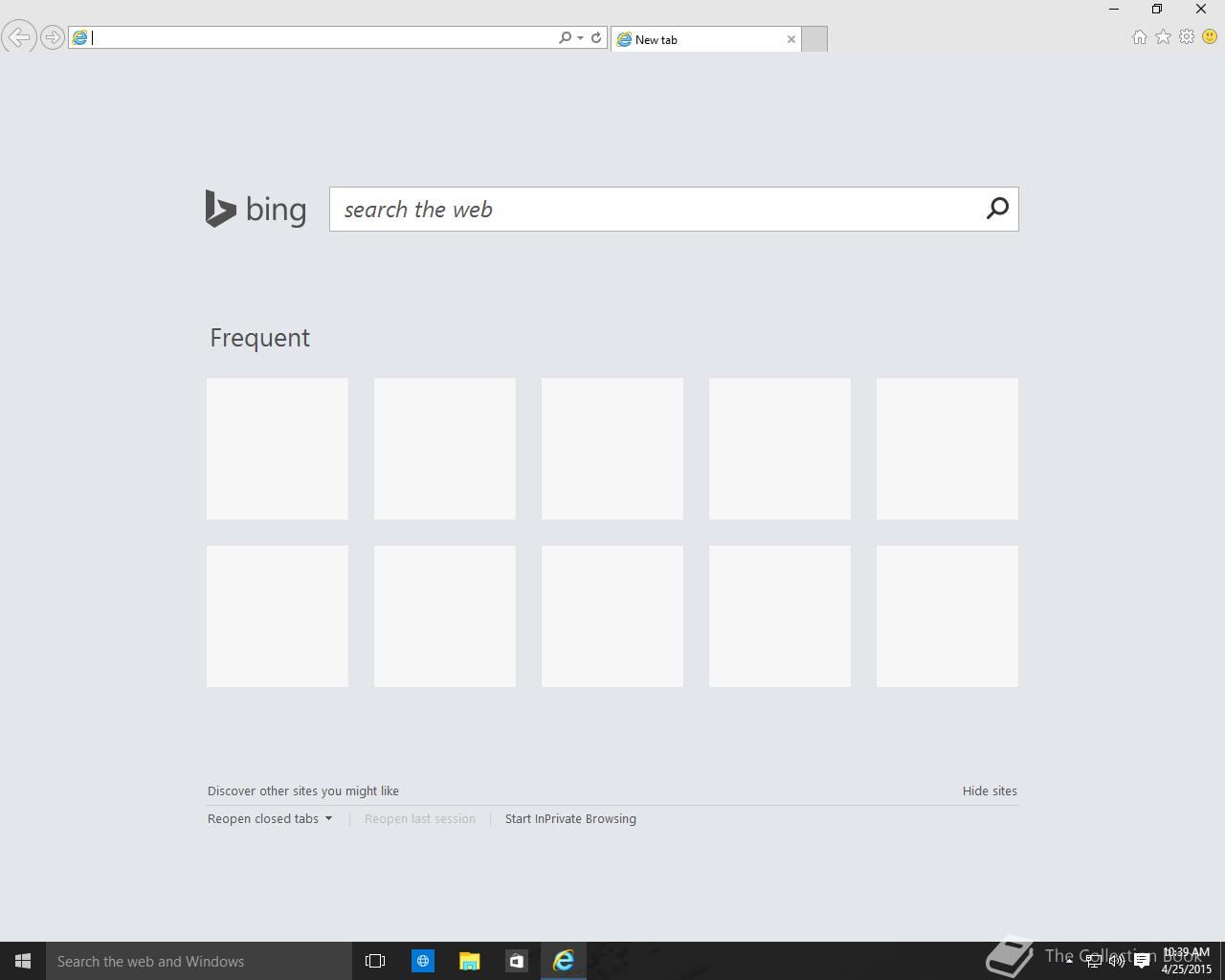Click "Discover other sites you might like"
The image size is (1225, 980).
click(303, 791)
